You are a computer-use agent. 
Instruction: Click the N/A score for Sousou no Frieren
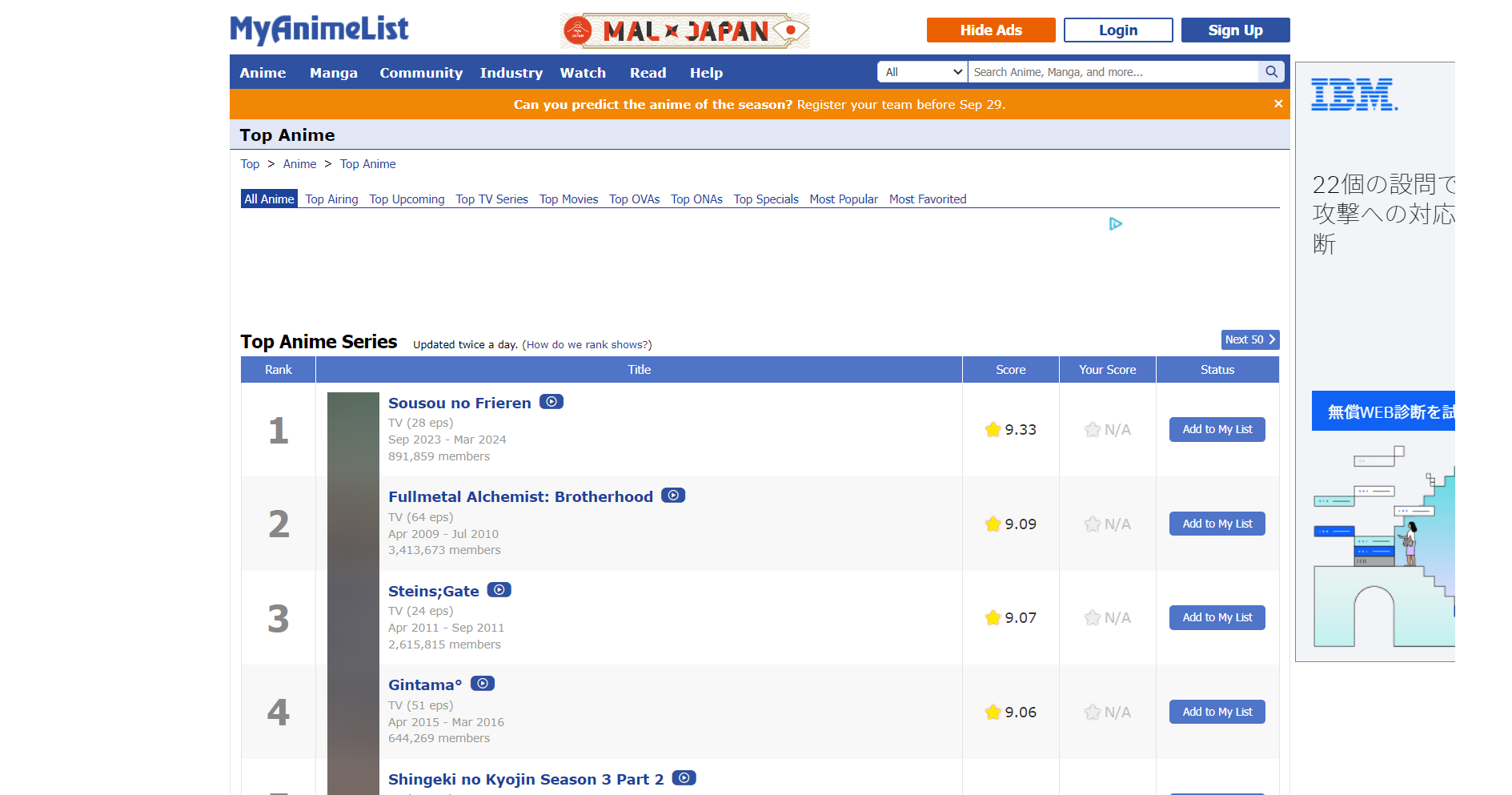(1117, 430)
